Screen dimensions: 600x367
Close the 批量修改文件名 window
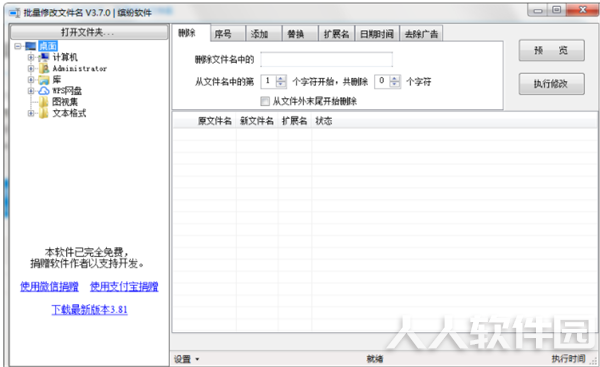(582, 10)
